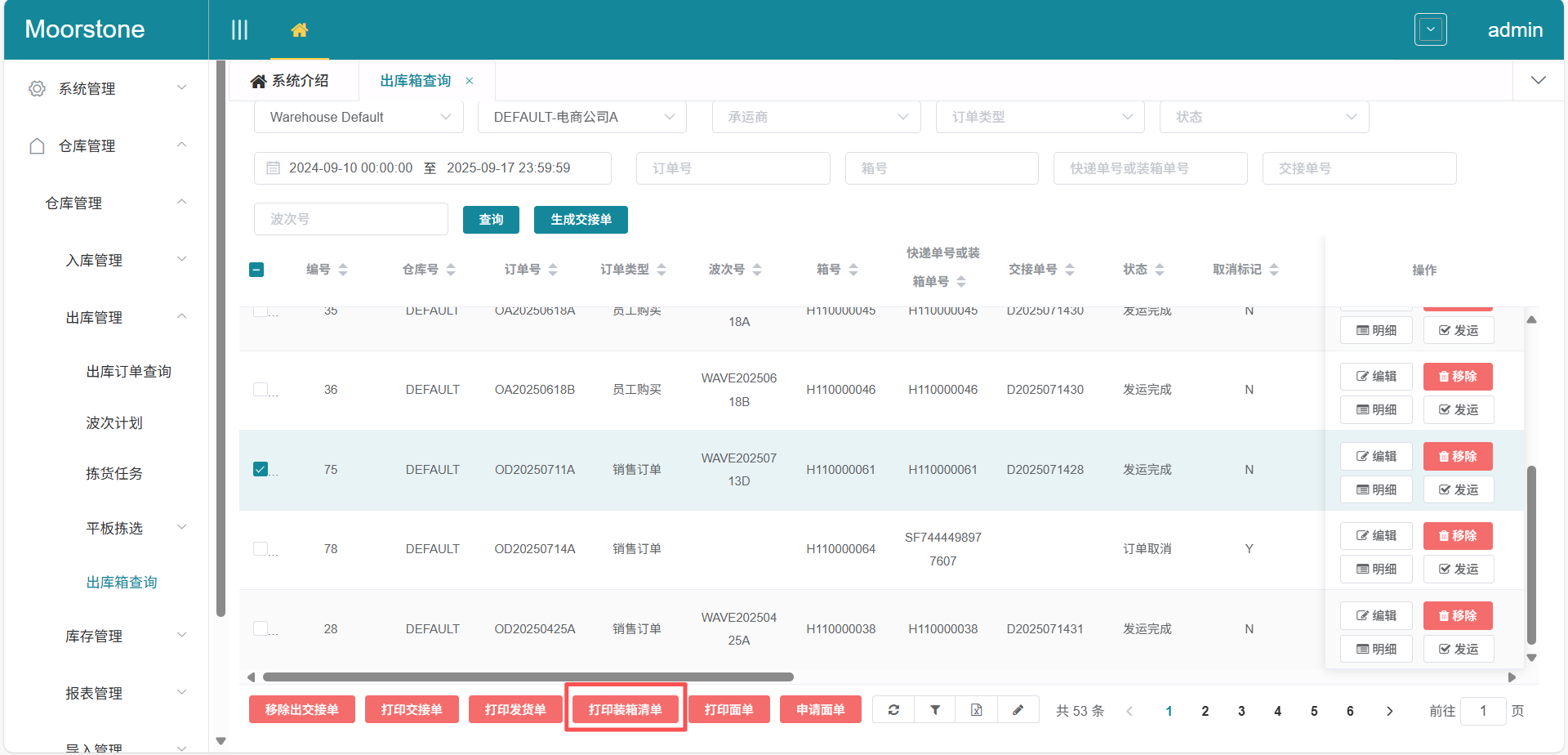The height and width of the screenshot is (755, 1568).
Task: Open the filter funnel icon
Action: pyautogui.click(x=935, y=710)
